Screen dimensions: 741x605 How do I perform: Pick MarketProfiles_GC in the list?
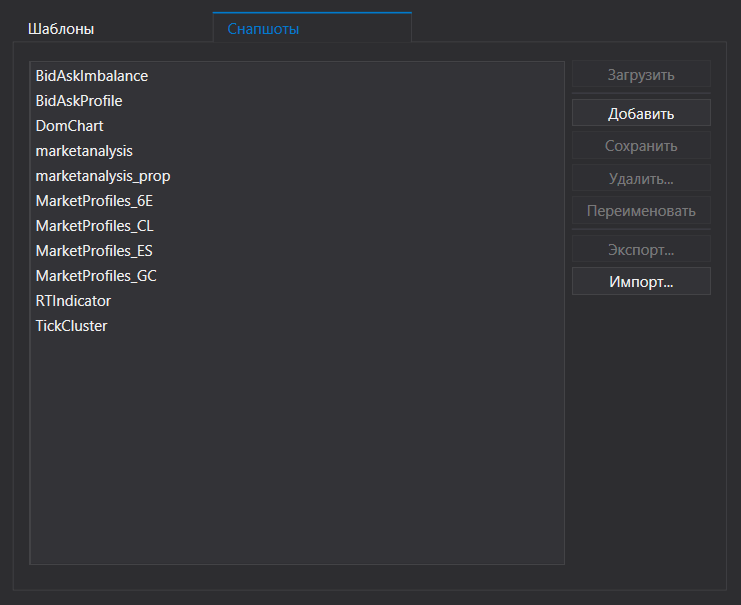click(96, 276)
